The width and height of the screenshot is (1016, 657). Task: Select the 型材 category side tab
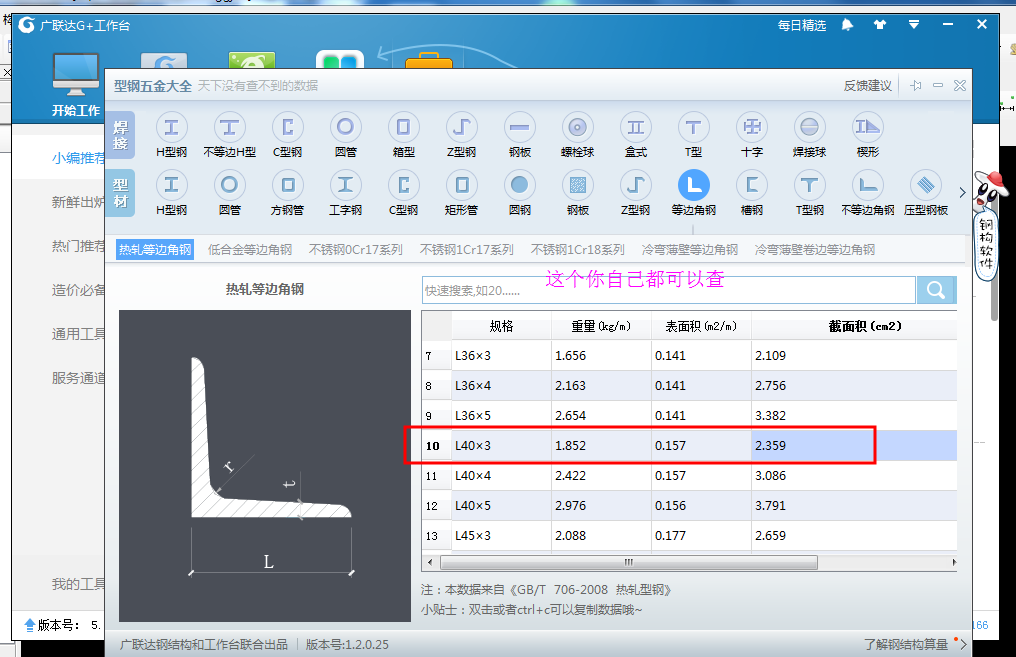pos(121,192)
